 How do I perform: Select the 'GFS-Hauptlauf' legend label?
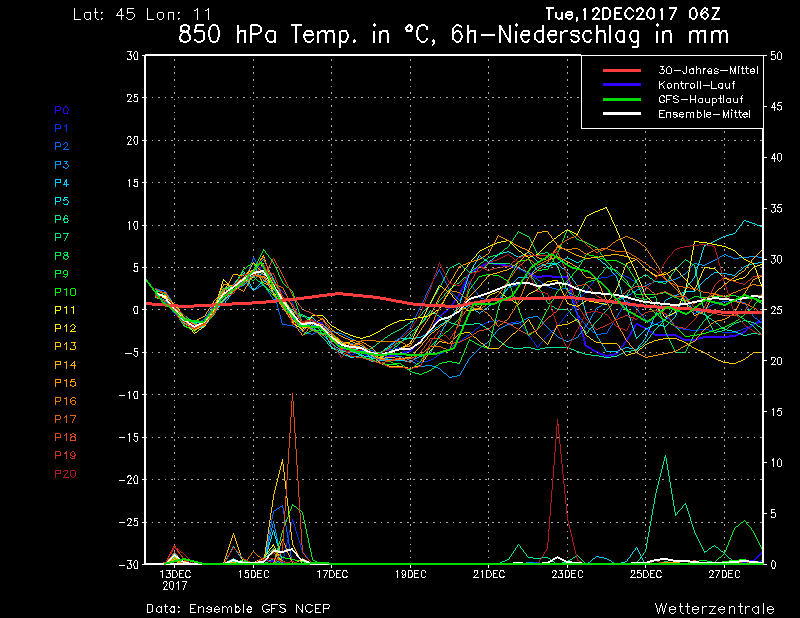pos(701,100)
